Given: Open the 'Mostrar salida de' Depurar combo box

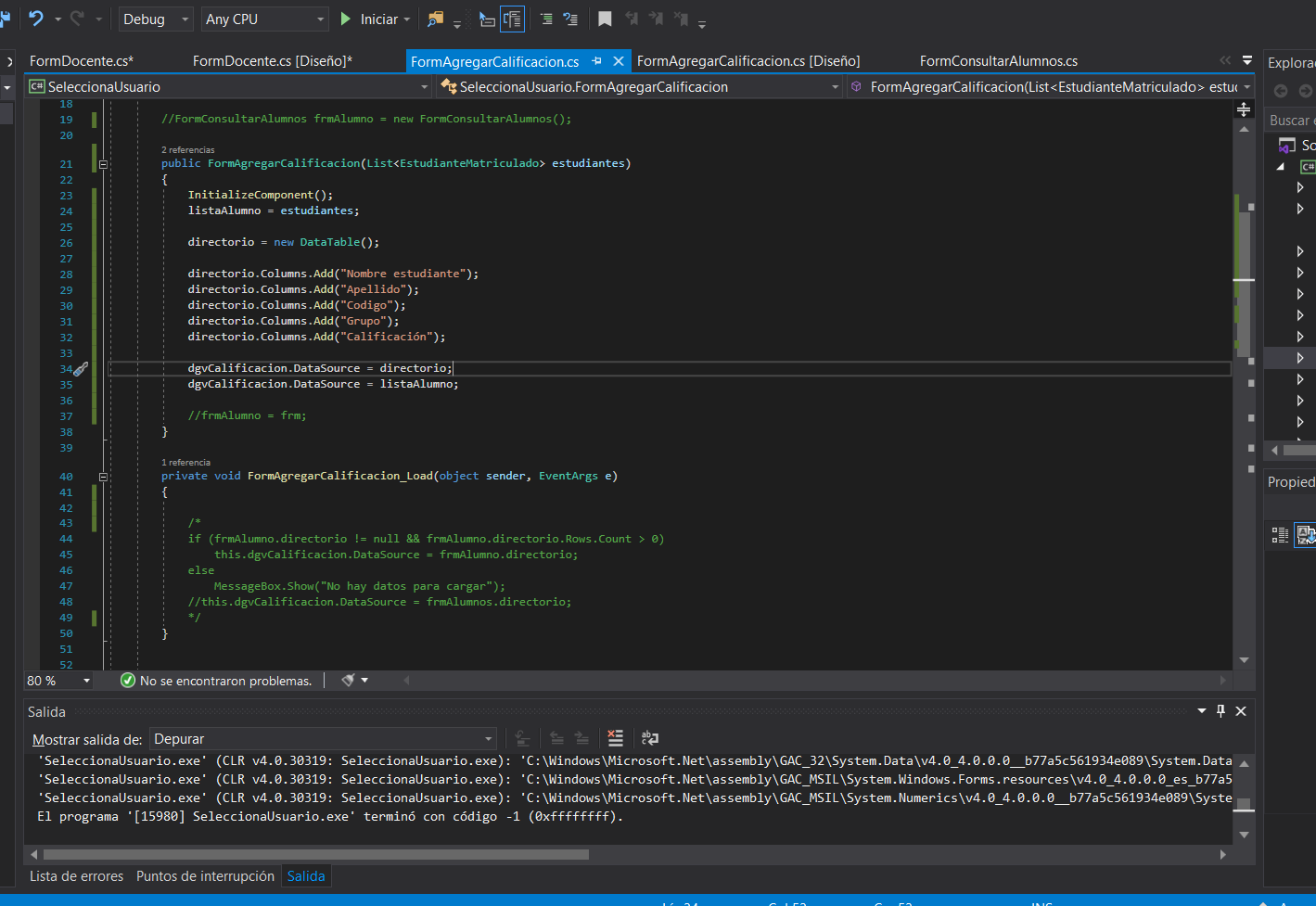Looking at the screenshot, I should click(x=324, y=739).
